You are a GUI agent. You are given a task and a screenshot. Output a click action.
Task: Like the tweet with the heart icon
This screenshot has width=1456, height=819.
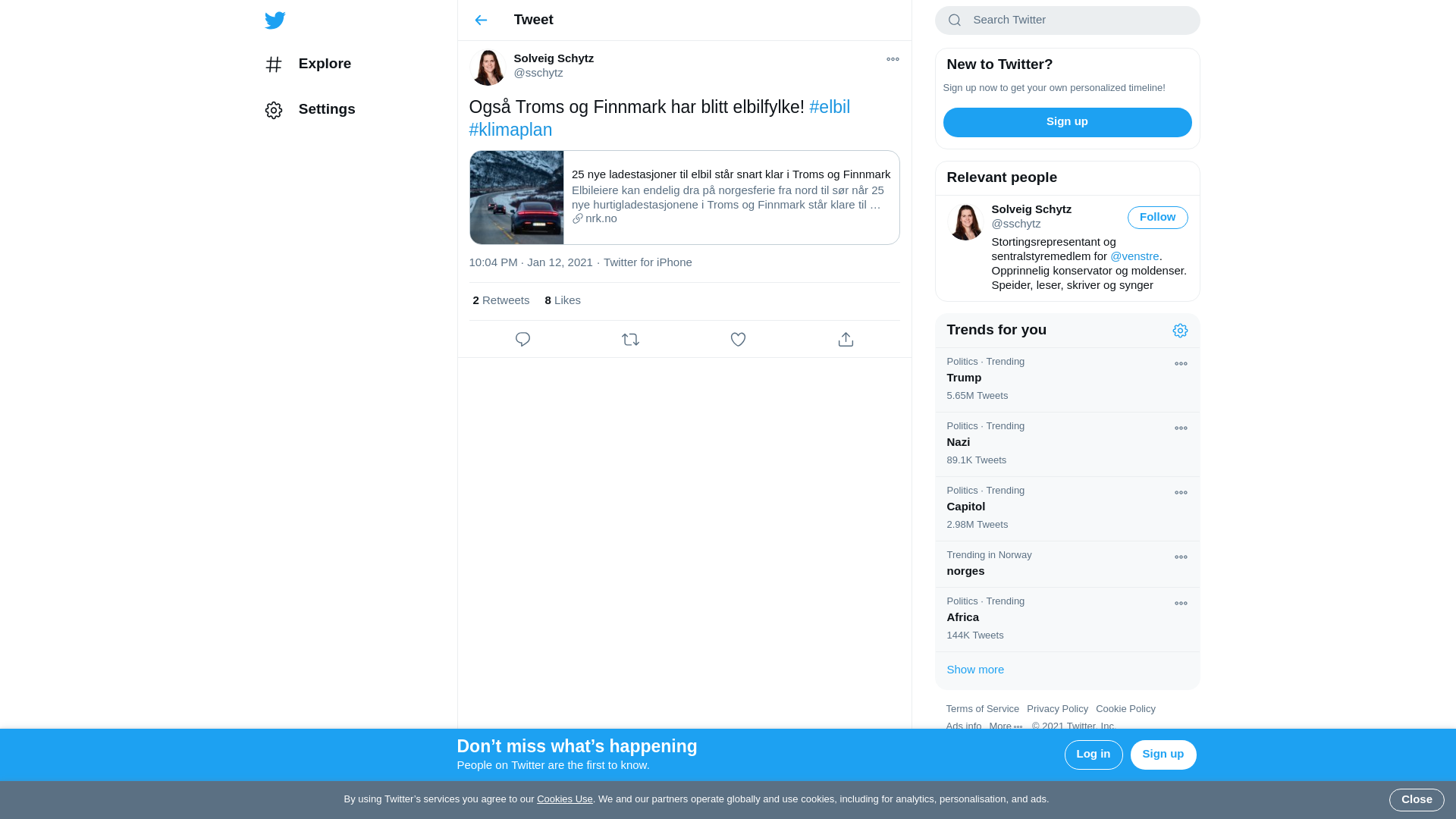tap(738, 340)
